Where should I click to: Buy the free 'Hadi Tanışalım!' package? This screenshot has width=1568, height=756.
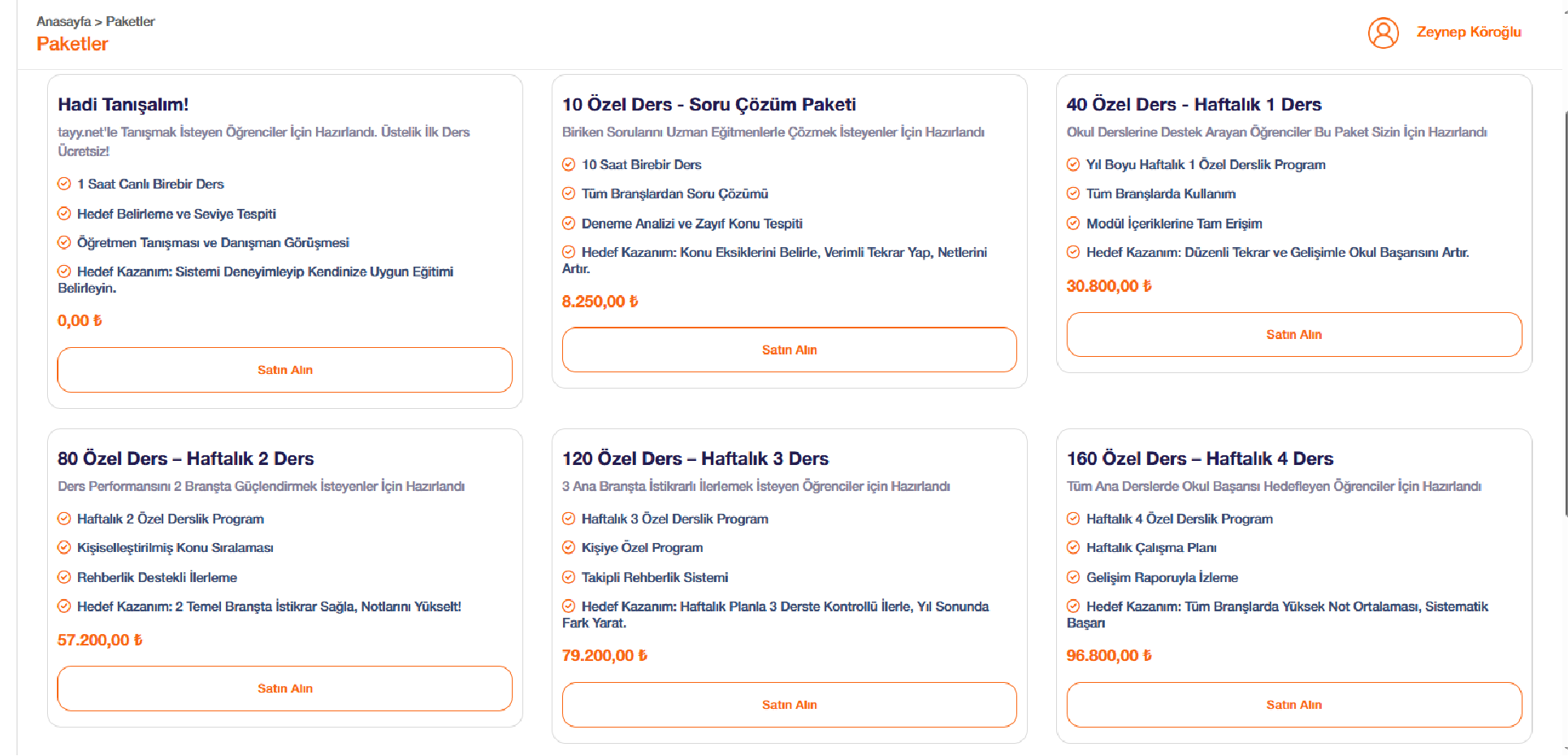(x=284, y=370)
